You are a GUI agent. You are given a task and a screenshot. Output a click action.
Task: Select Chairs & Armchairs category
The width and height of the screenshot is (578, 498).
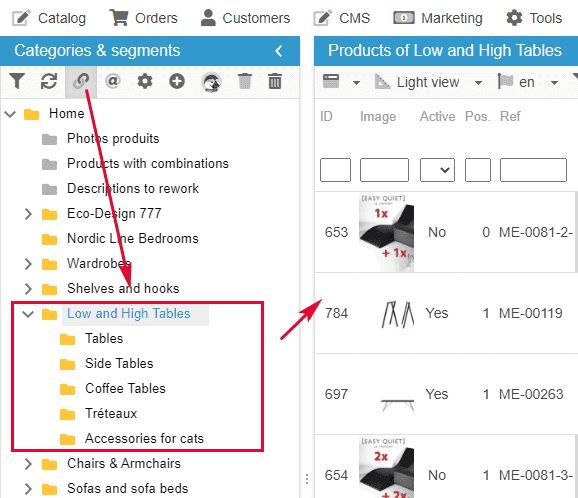pos(124,464)
